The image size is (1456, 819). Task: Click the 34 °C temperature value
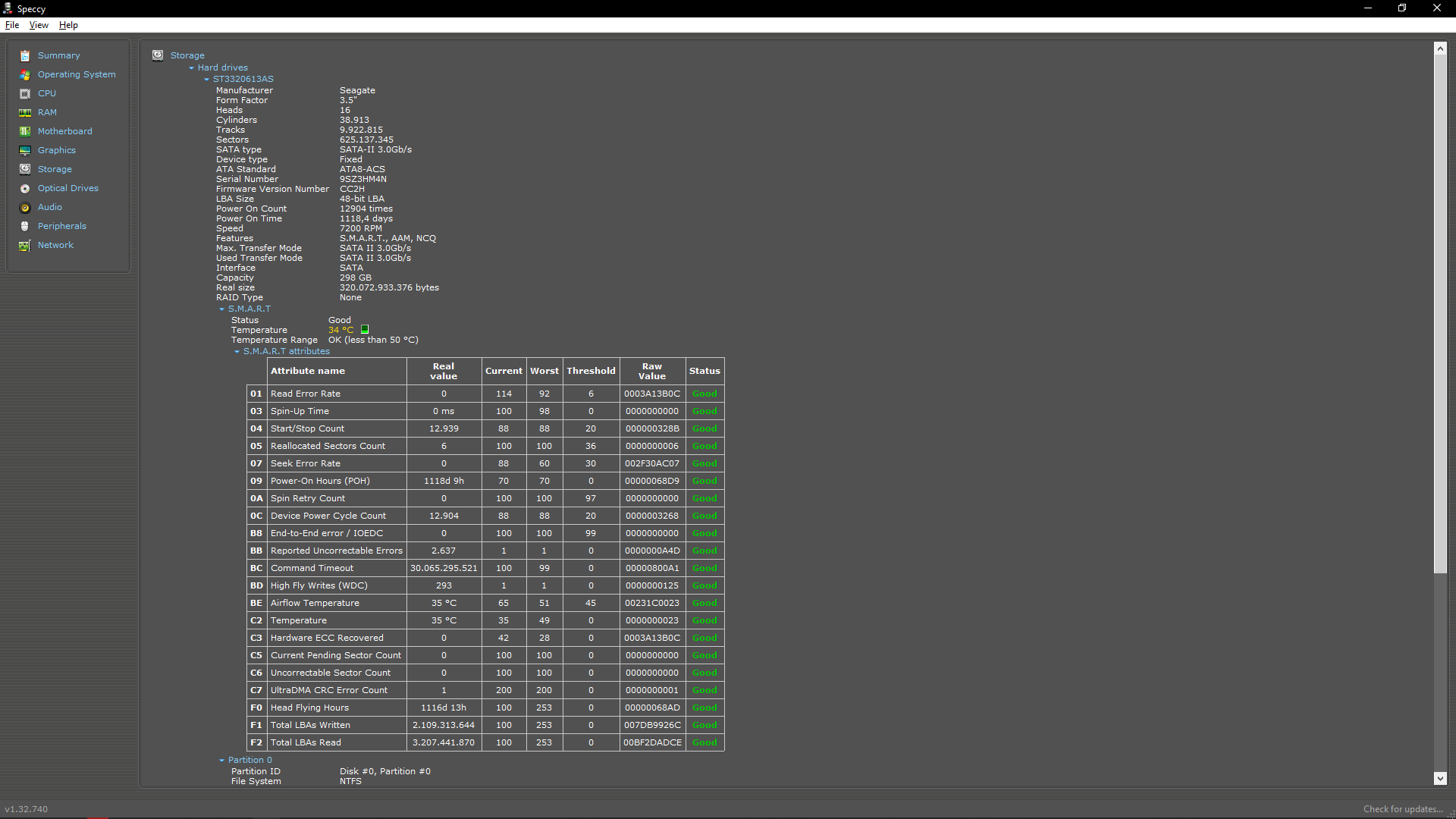pos(340,330)
